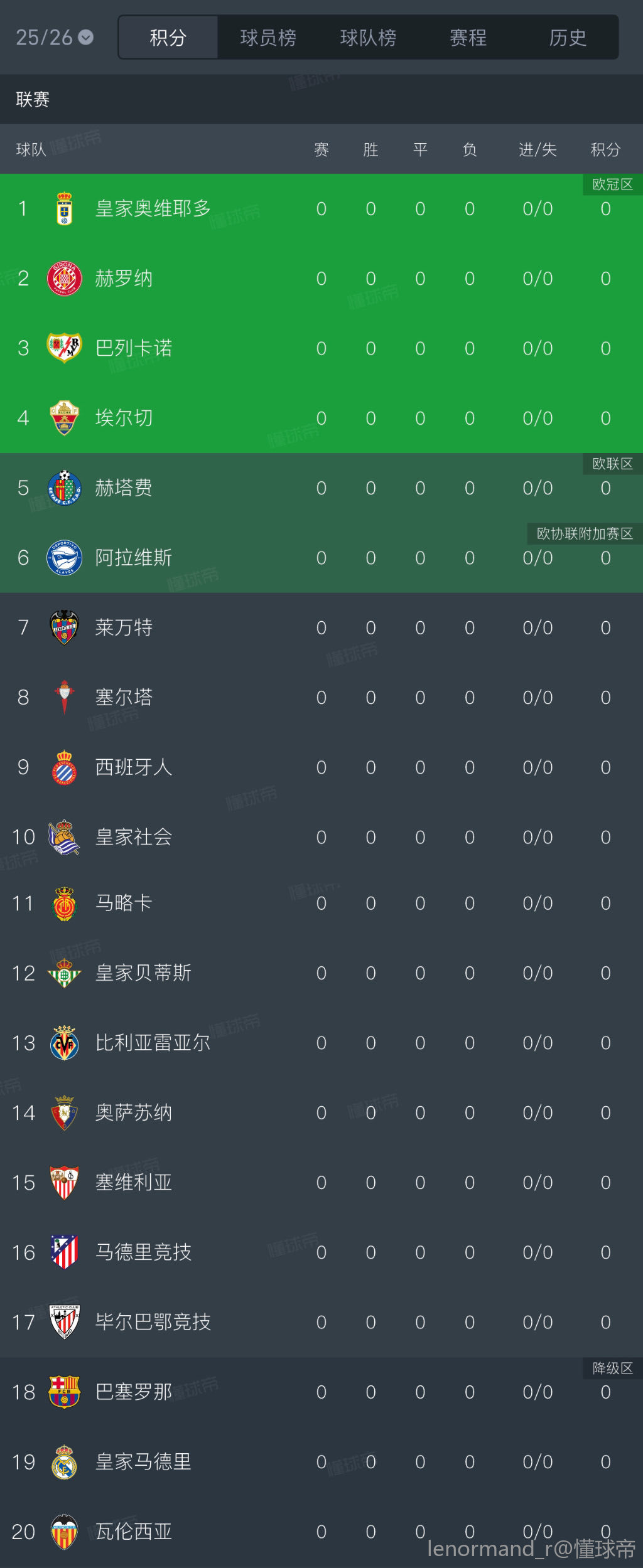Click the Getafe club badge
643x1568 pixels.
pyautogui.click(x=64, y=488)
